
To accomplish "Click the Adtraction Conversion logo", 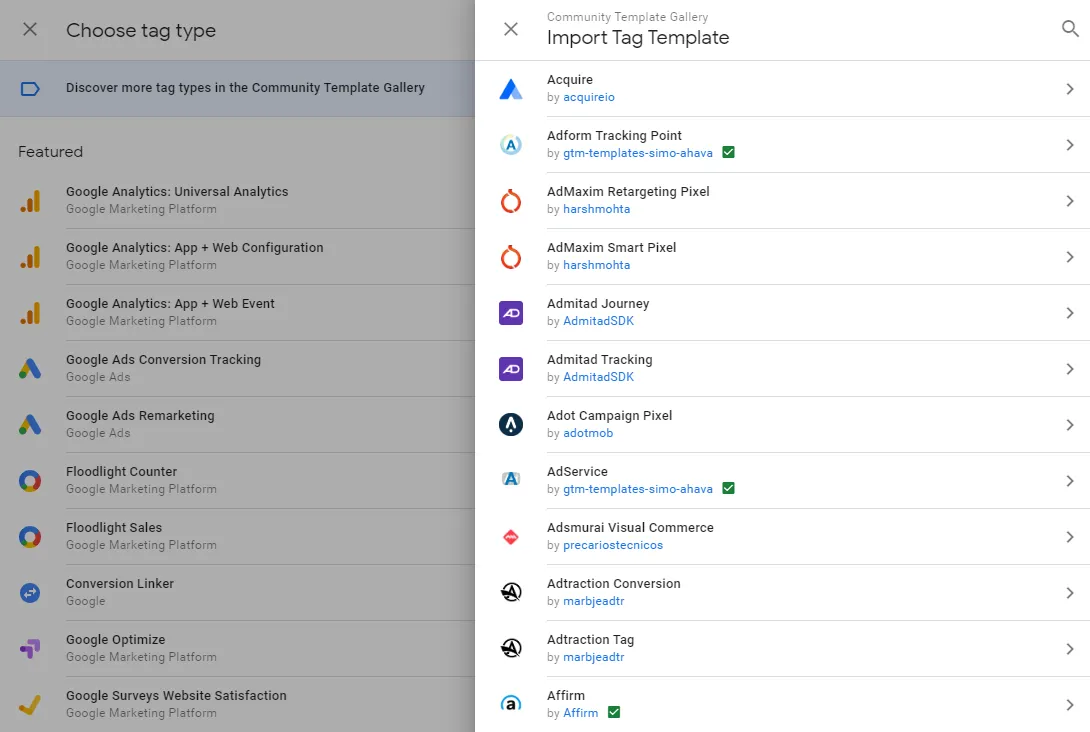I will [511, 592].
